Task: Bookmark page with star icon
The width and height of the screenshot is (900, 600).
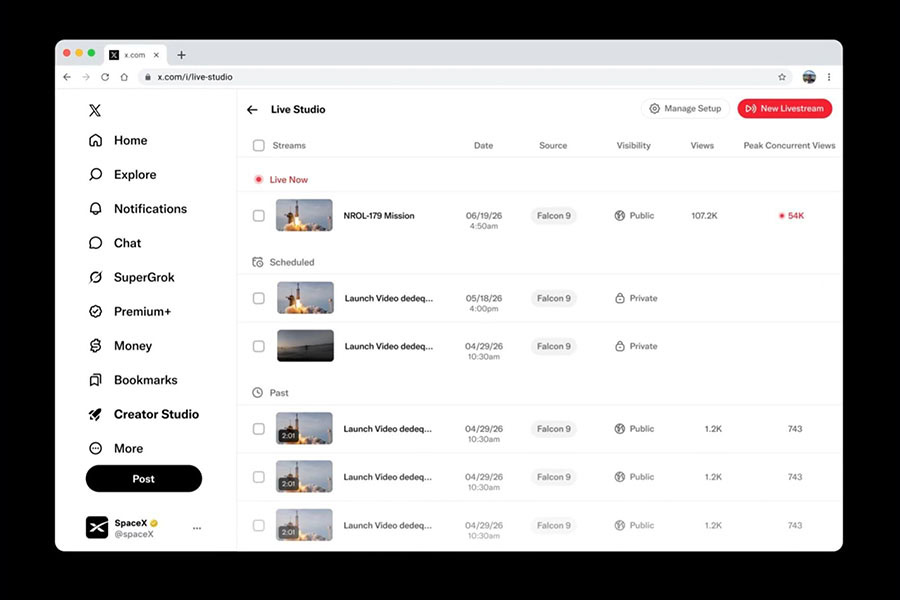Action: tap(782, 77)
